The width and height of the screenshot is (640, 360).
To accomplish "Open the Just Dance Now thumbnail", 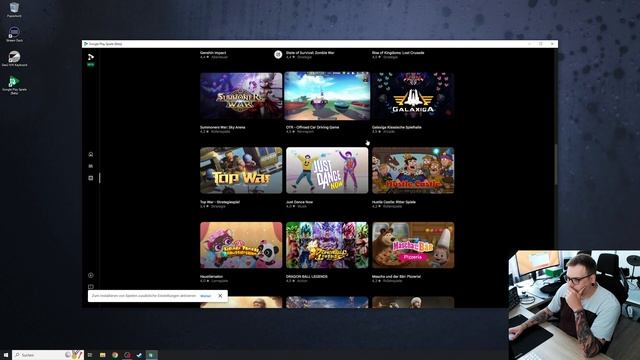I will (327, 171).
